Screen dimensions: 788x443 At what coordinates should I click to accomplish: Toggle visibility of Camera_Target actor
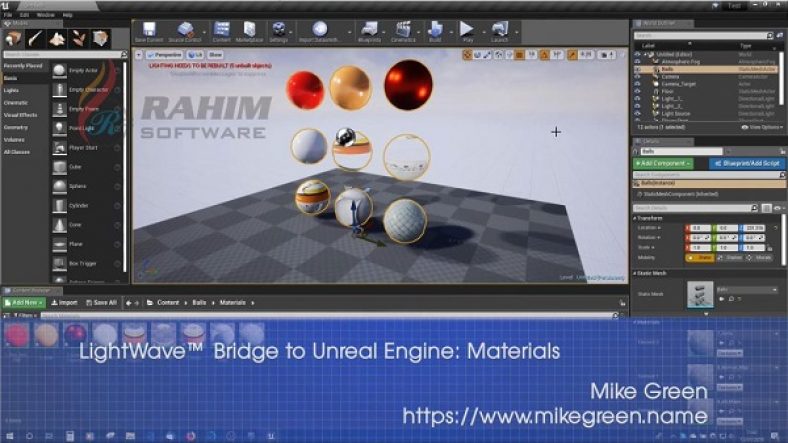[x=637, y=84]
